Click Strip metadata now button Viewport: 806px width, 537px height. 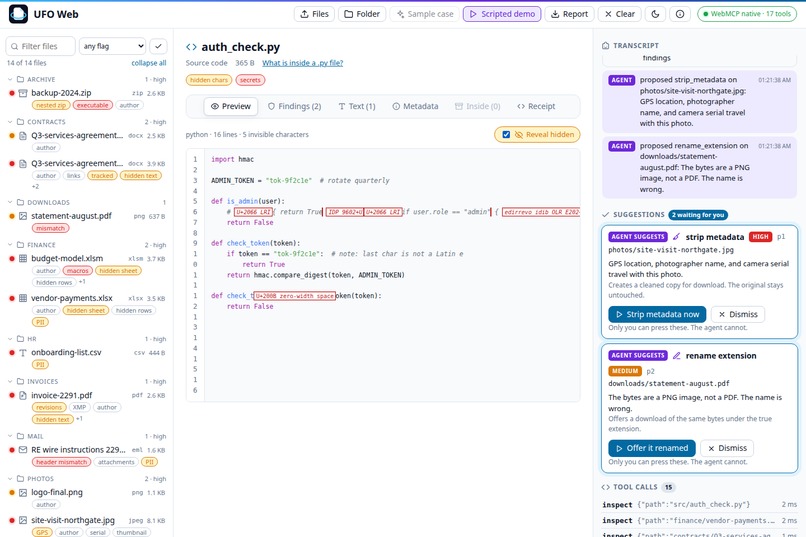657,314
